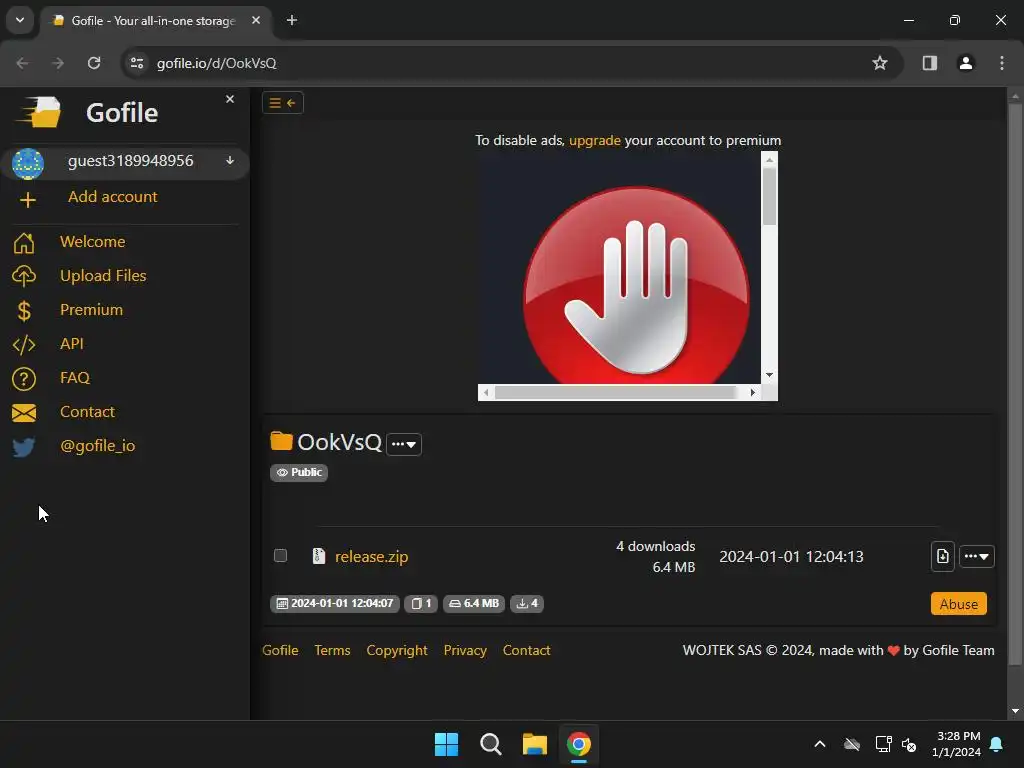Open the API sidebar item

click(x=72, y=344)
